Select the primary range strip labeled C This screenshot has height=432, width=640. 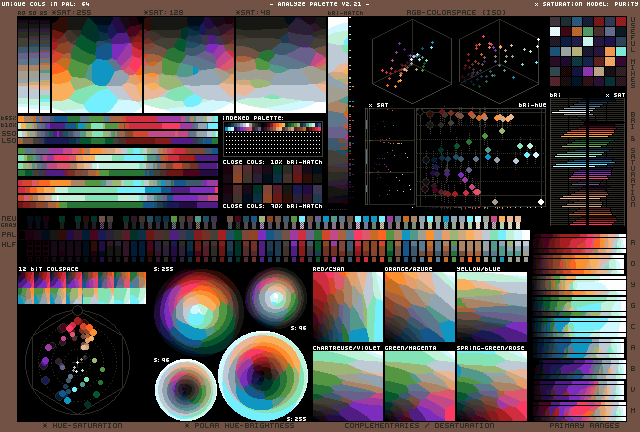coord(580,327)
